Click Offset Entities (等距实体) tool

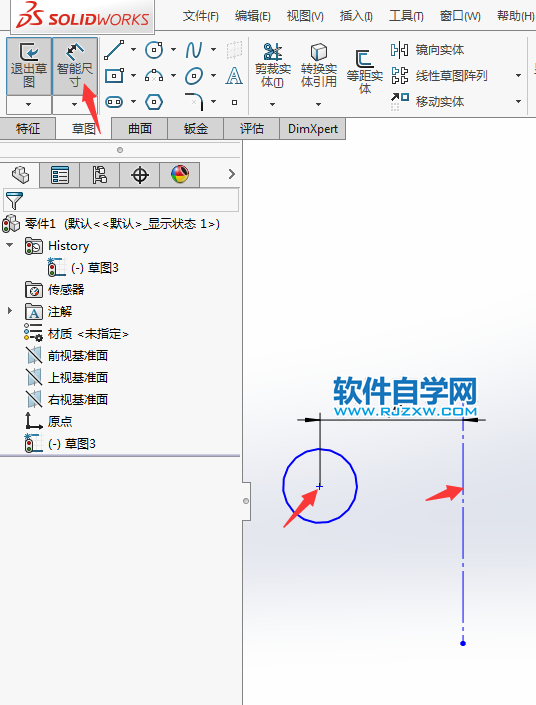(364, 72)
